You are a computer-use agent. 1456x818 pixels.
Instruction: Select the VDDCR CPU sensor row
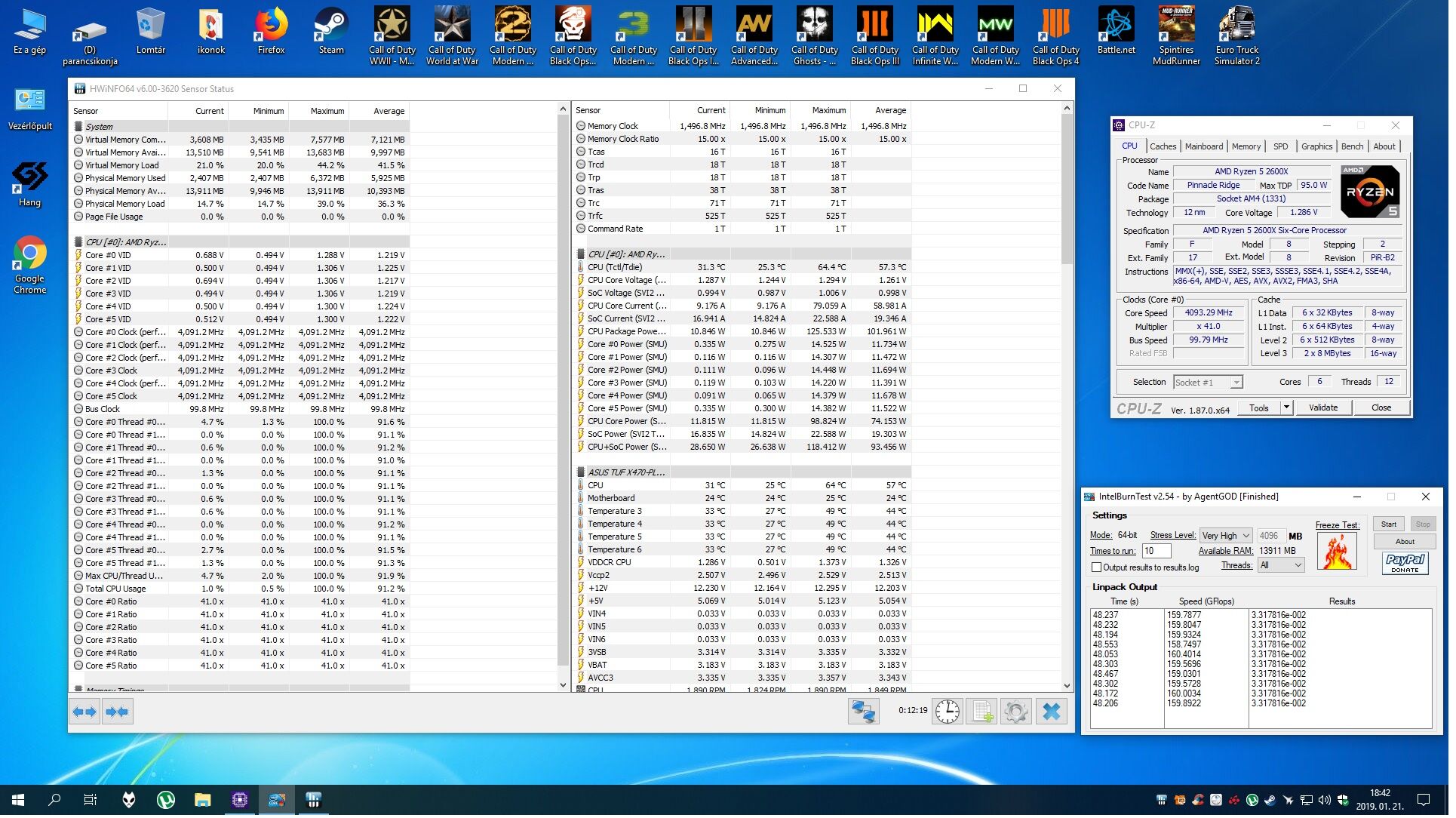point(745,565)
